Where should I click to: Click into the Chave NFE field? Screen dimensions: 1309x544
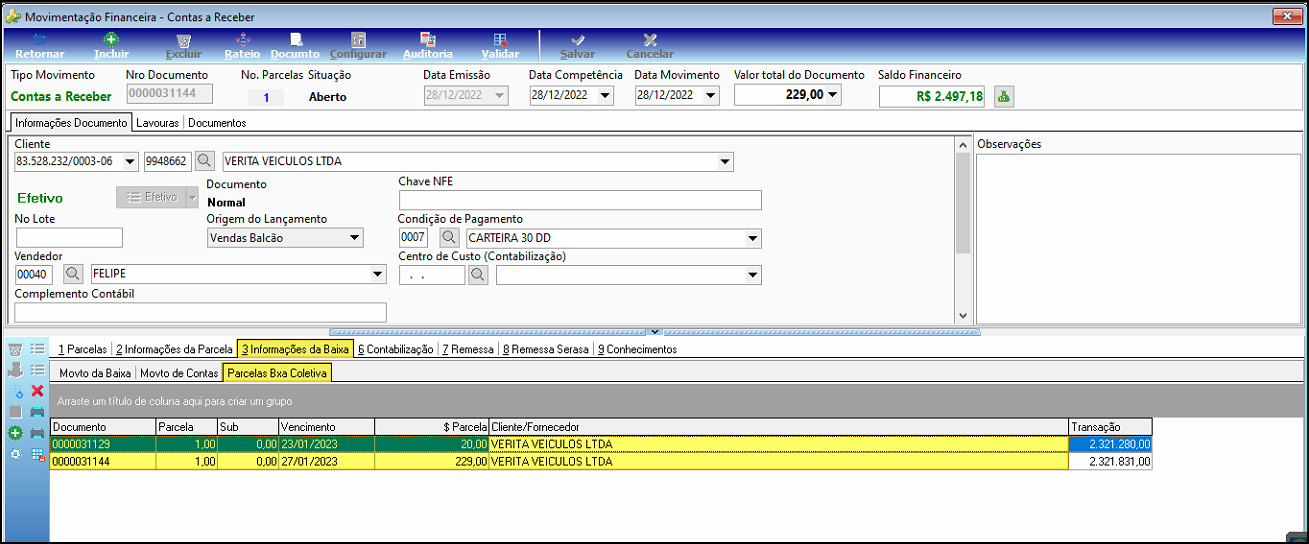(580, 200)
